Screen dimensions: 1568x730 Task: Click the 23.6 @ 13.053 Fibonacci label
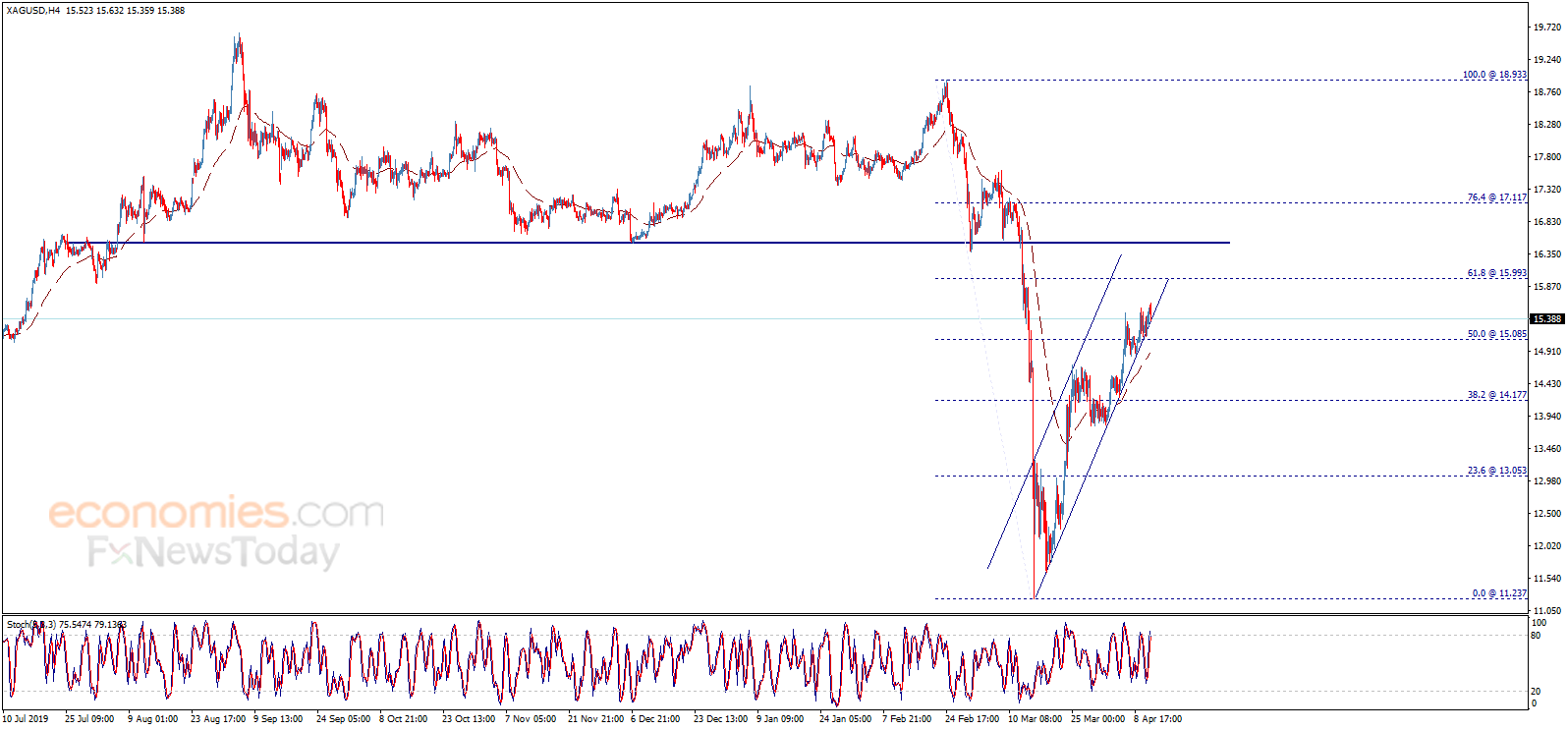[1497, 471]
